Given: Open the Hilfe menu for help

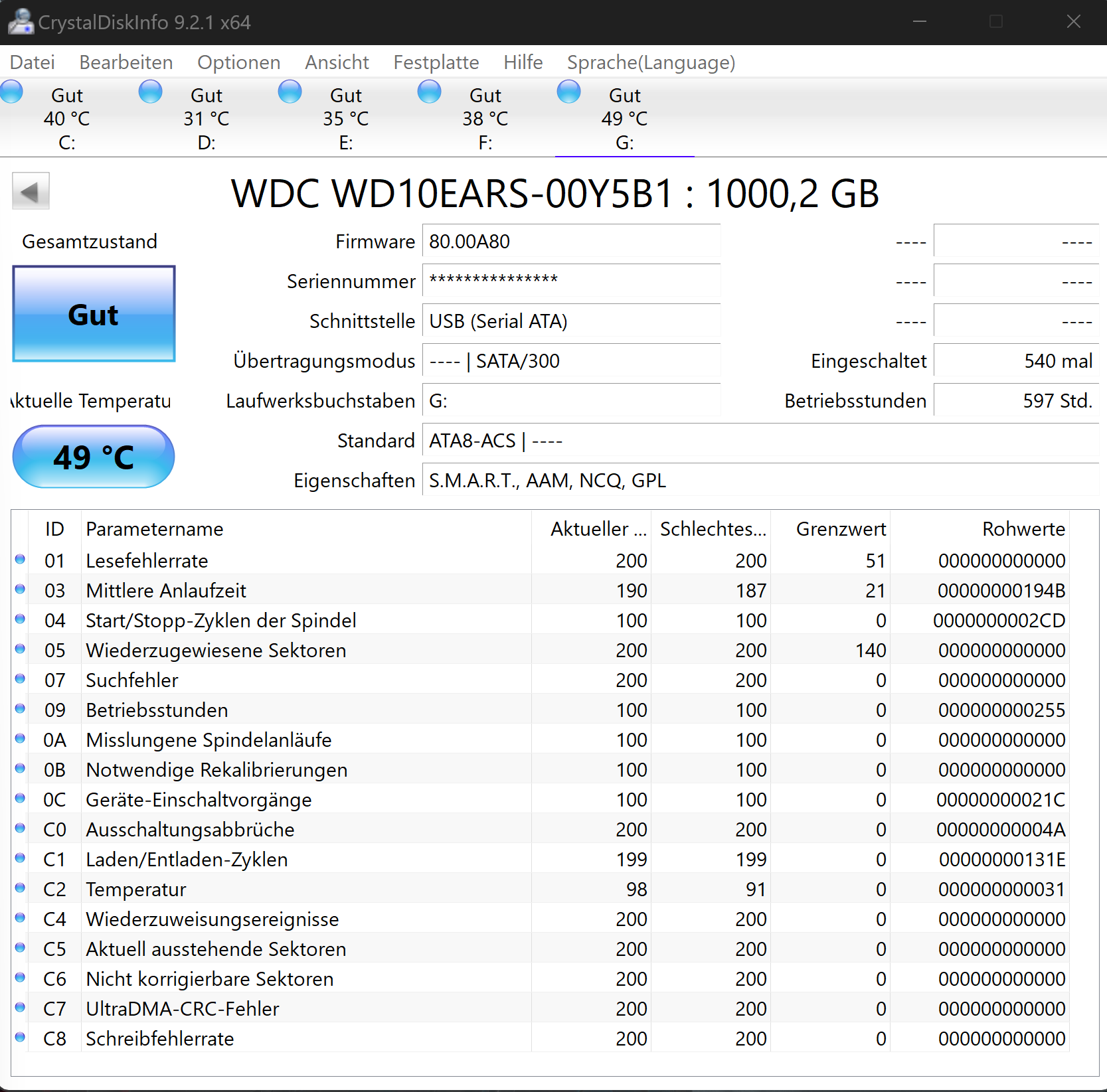Looking at the screenshot, I should pyautogui.click(x=523, y=62).
